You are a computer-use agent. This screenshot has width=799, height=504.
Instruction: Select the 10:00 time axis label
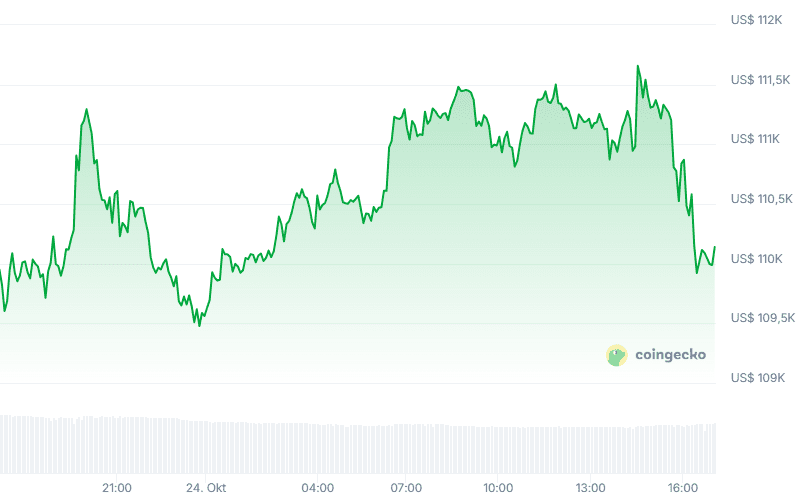point(498,488)
